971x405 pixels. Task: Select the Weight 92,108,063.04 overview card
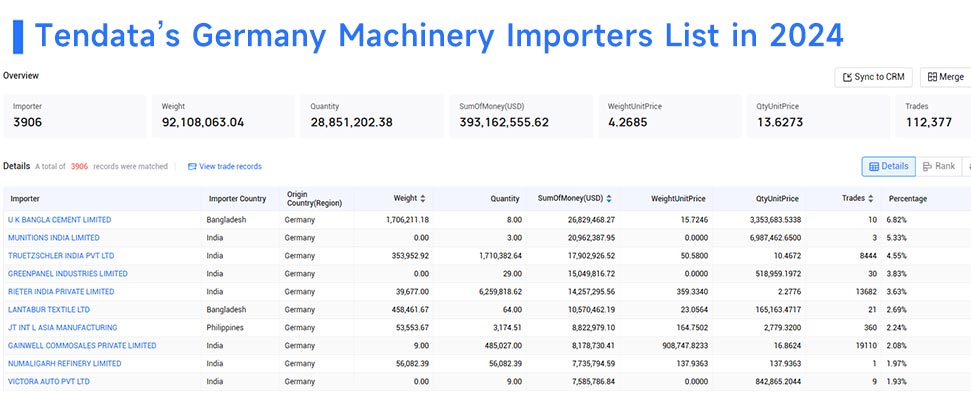coord(224,116)
